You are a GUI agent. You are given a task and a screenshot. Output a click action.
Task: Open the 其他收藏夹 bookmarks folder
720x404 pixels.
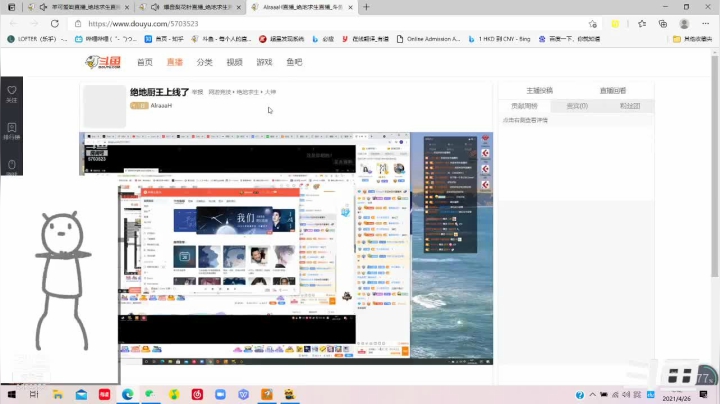click(692, 39)
